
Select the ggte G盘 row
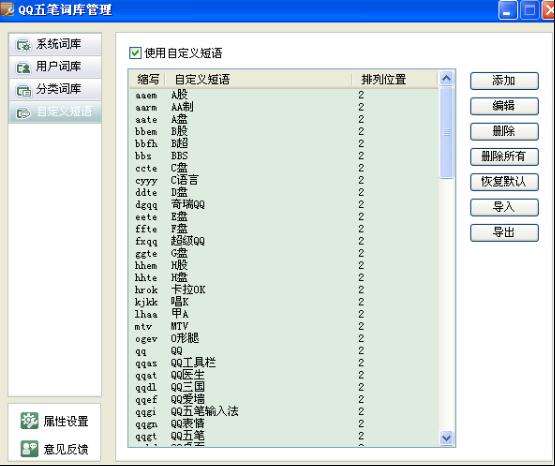pyautogui.click(x=283, y=253)
